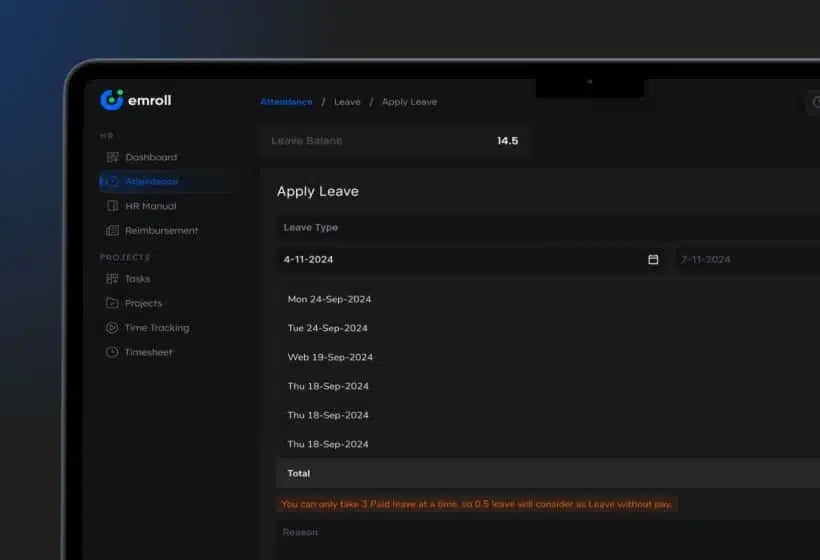820x560 pixels.
Task: Click the emroll brand name text
Action: tap(150, 100)
